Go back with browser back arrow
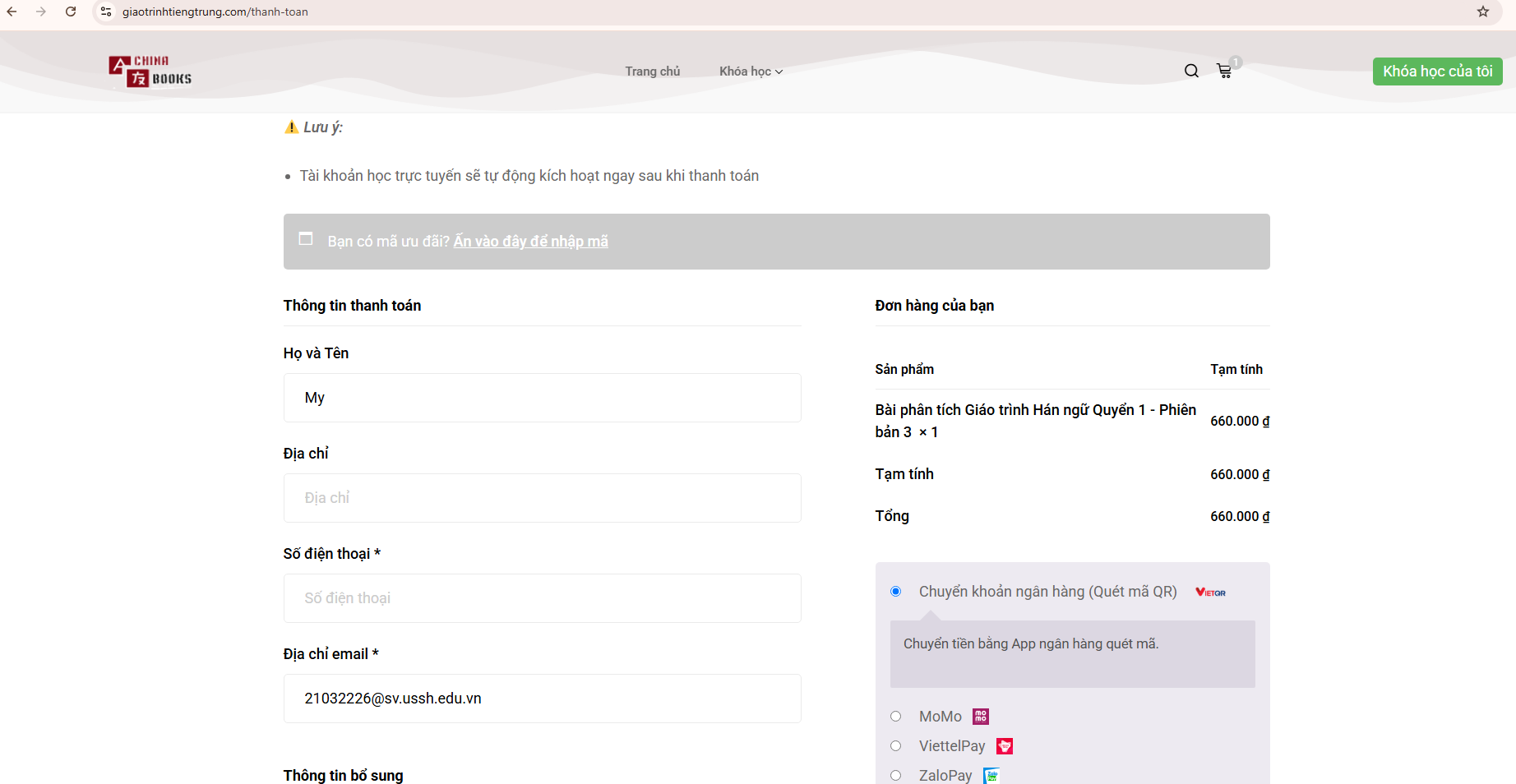 12,12
